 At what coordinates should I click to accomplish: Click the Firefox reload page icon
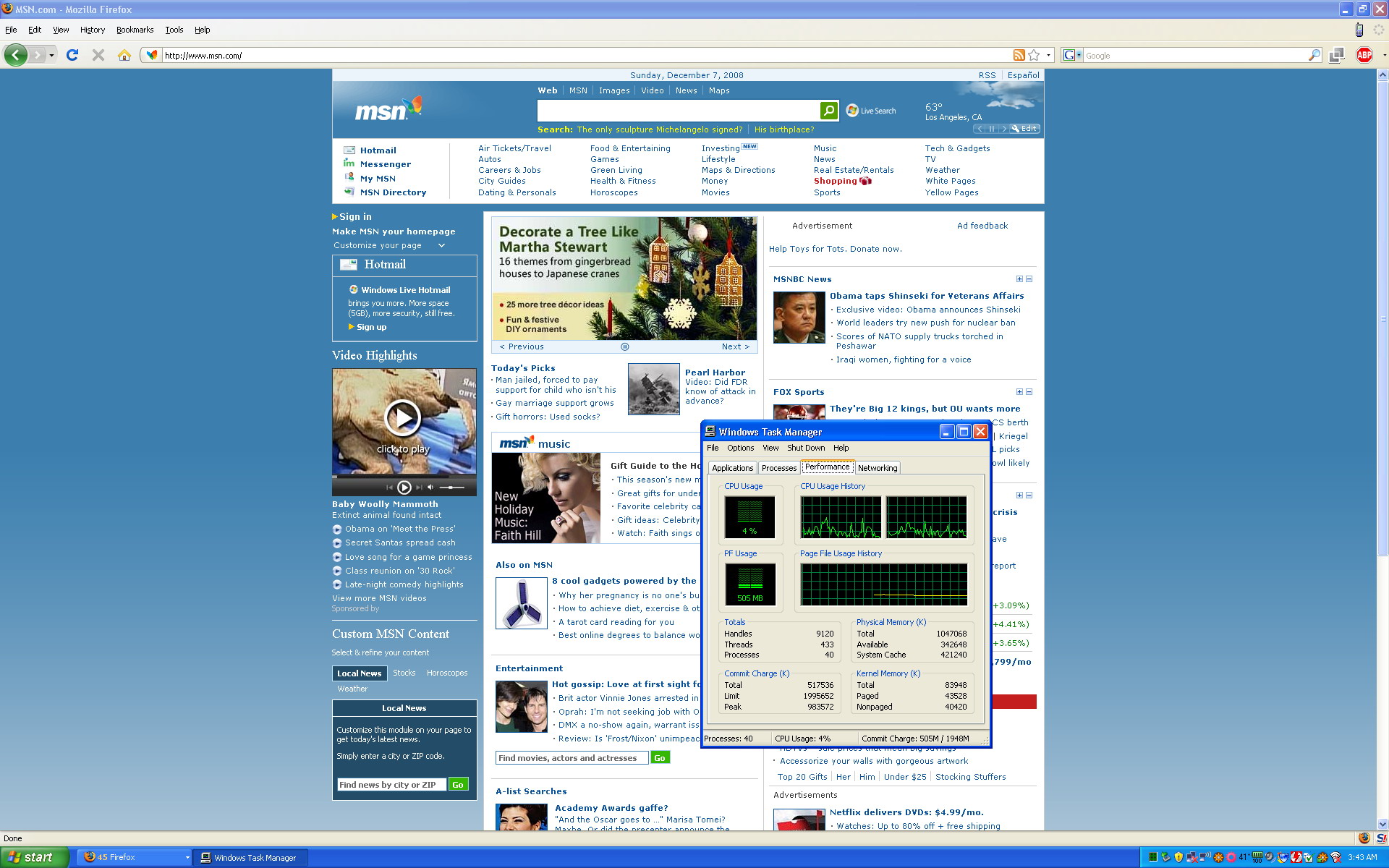(x=72, y=55)
